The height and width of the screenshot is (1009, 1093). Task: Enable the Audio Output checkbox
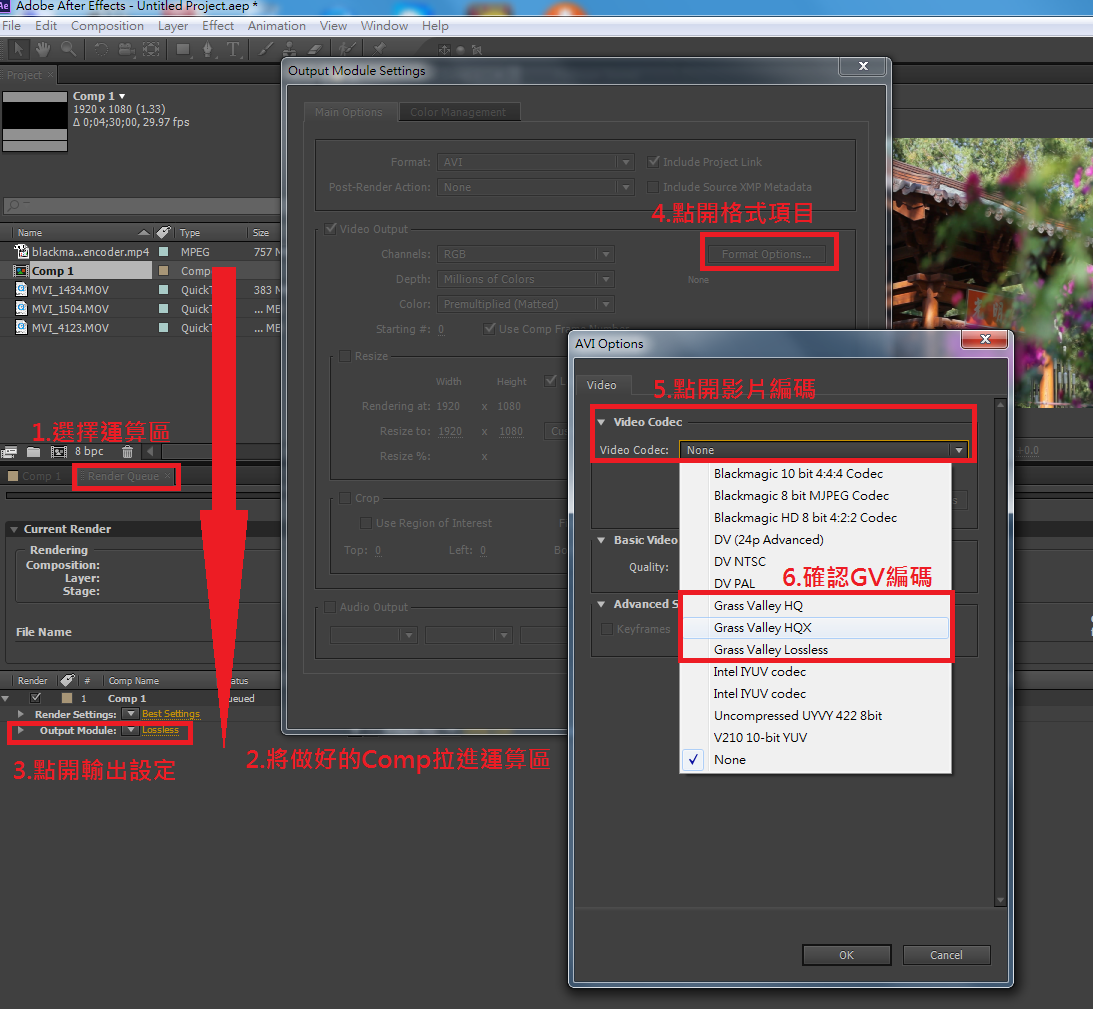(330, 607)
